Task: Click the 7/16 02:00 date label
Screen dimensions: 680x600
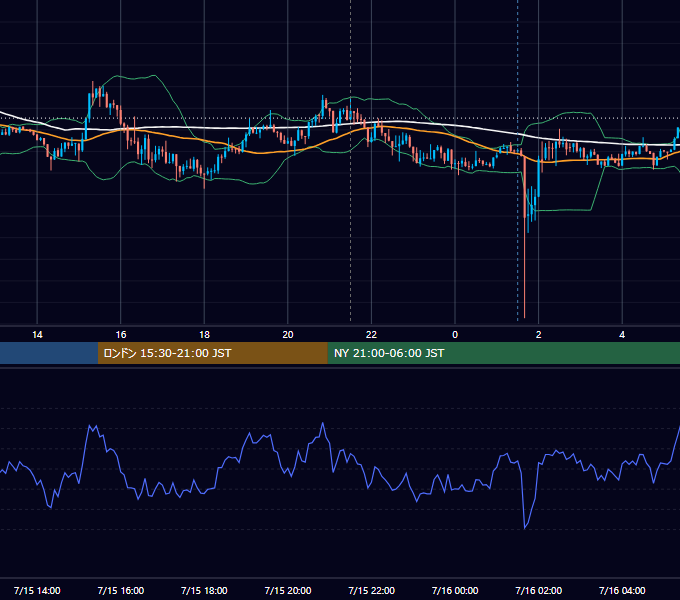Action: click(x=539, y=590)
